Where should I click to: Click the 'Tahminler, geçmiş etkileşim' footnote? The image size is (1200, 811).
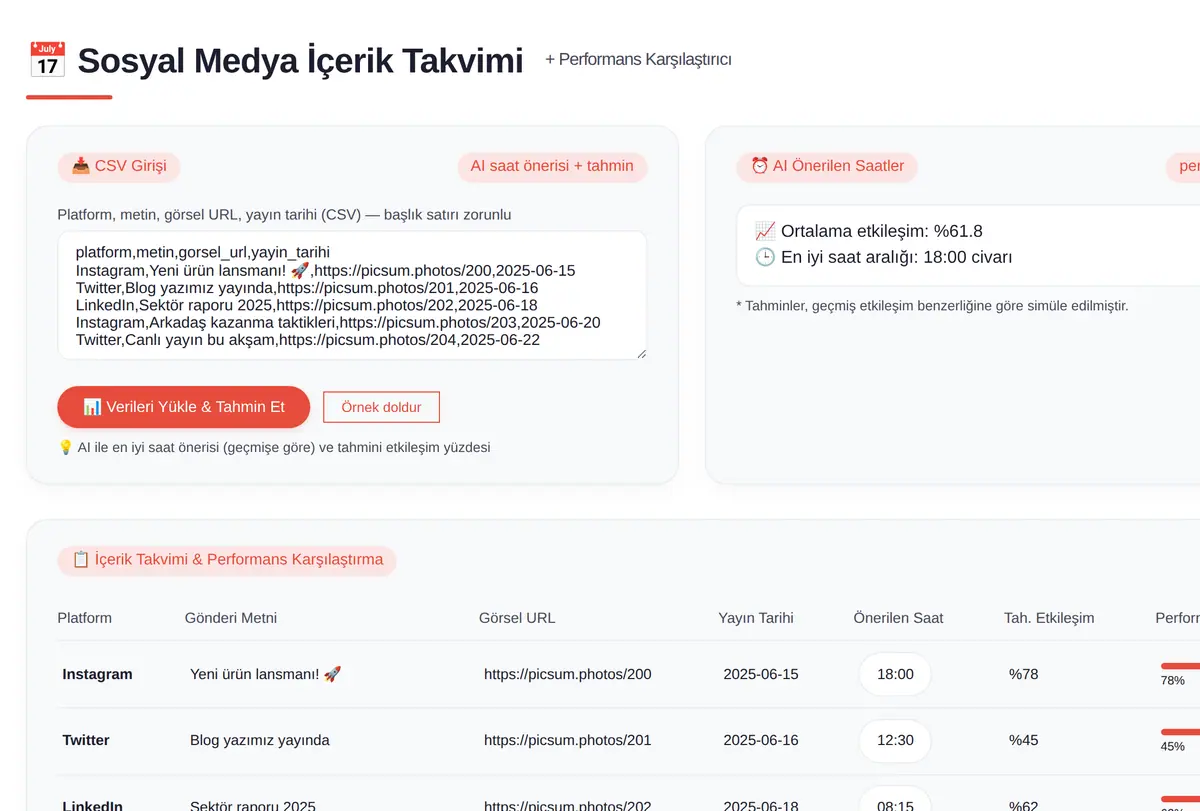[932, 305]
